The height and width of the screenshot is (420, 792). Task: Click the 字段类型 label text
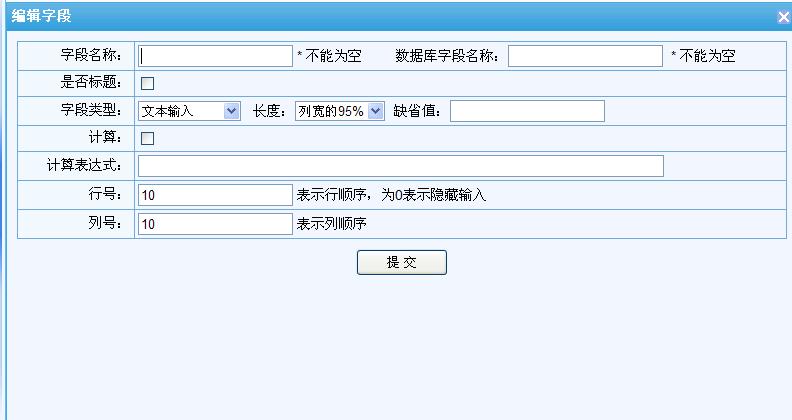(91, 111)
